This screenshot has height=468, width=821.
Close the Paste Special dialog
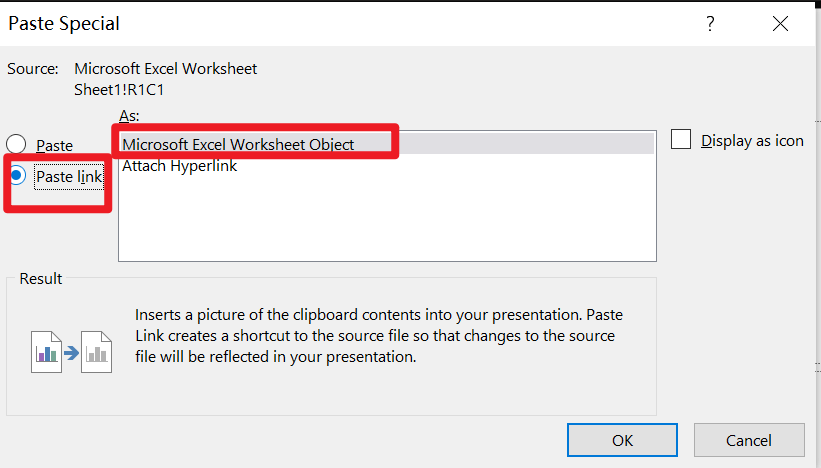pos(780,24)
